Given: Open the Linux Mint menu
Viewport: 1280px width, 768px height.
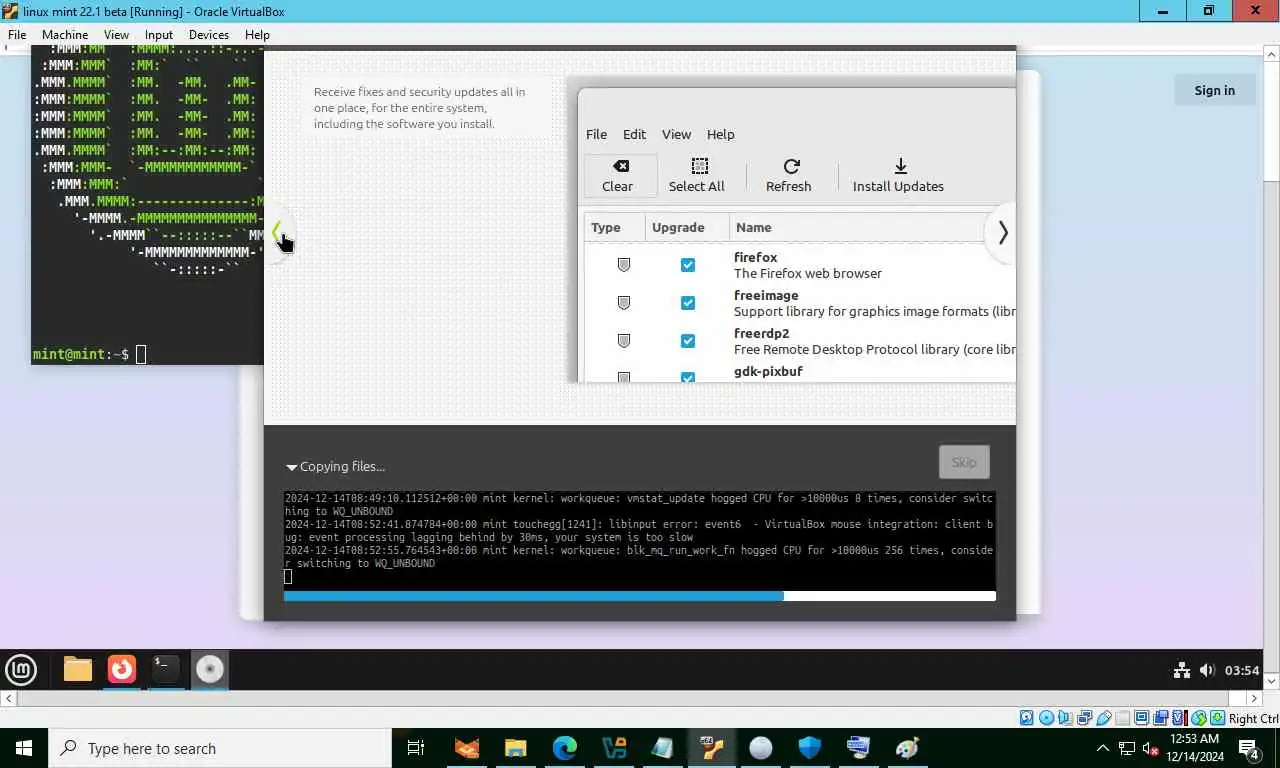Looking at the screenshot, I should (21, 669).
